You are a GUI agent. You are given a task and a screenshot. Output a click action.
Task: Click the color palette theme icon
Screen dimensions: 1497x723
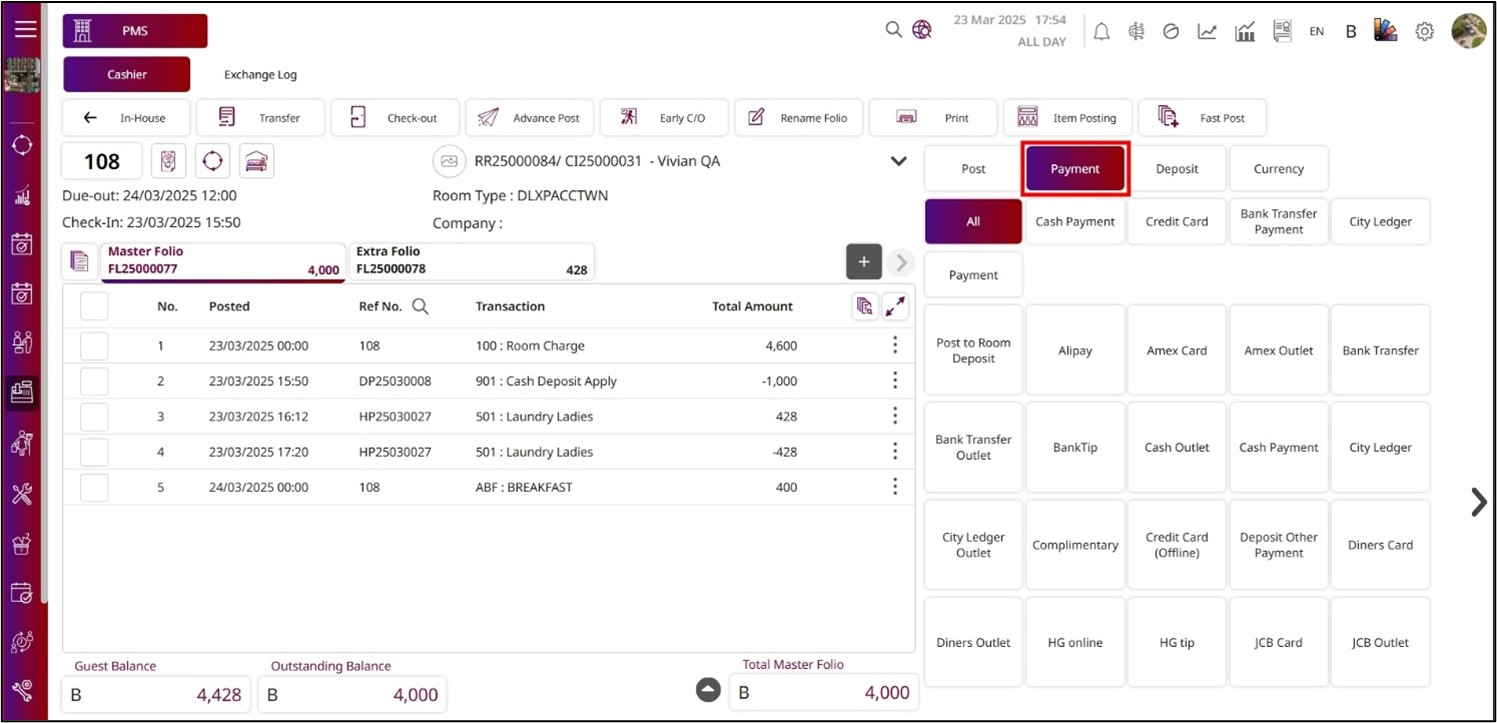[1385, 31]
